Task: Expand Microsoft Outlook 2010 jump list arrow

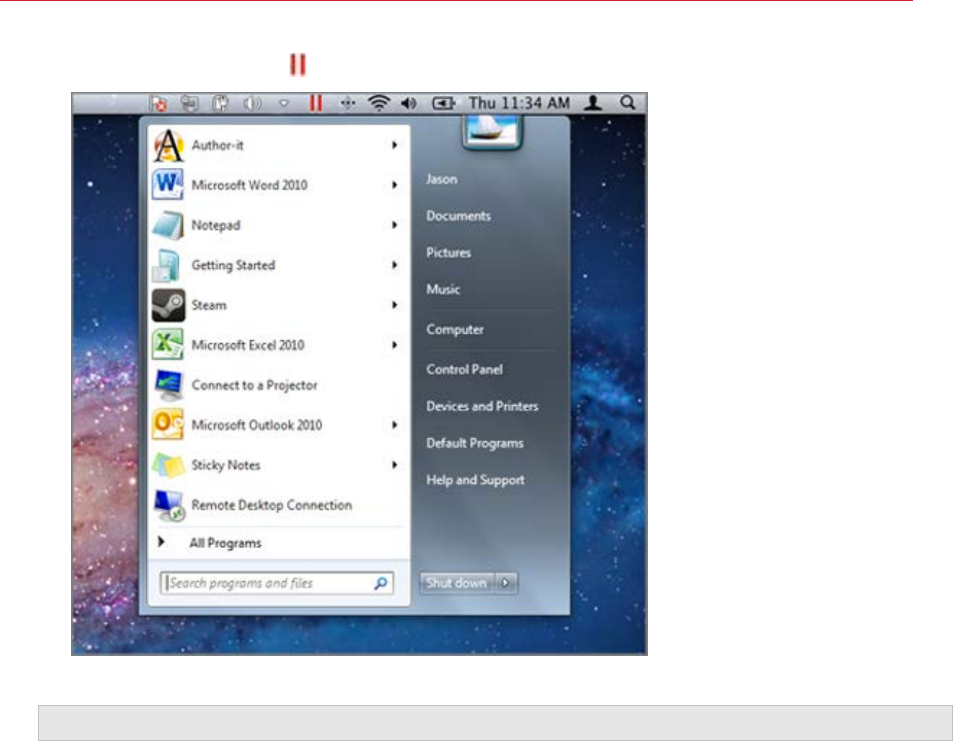Action: tap(394, 425)
